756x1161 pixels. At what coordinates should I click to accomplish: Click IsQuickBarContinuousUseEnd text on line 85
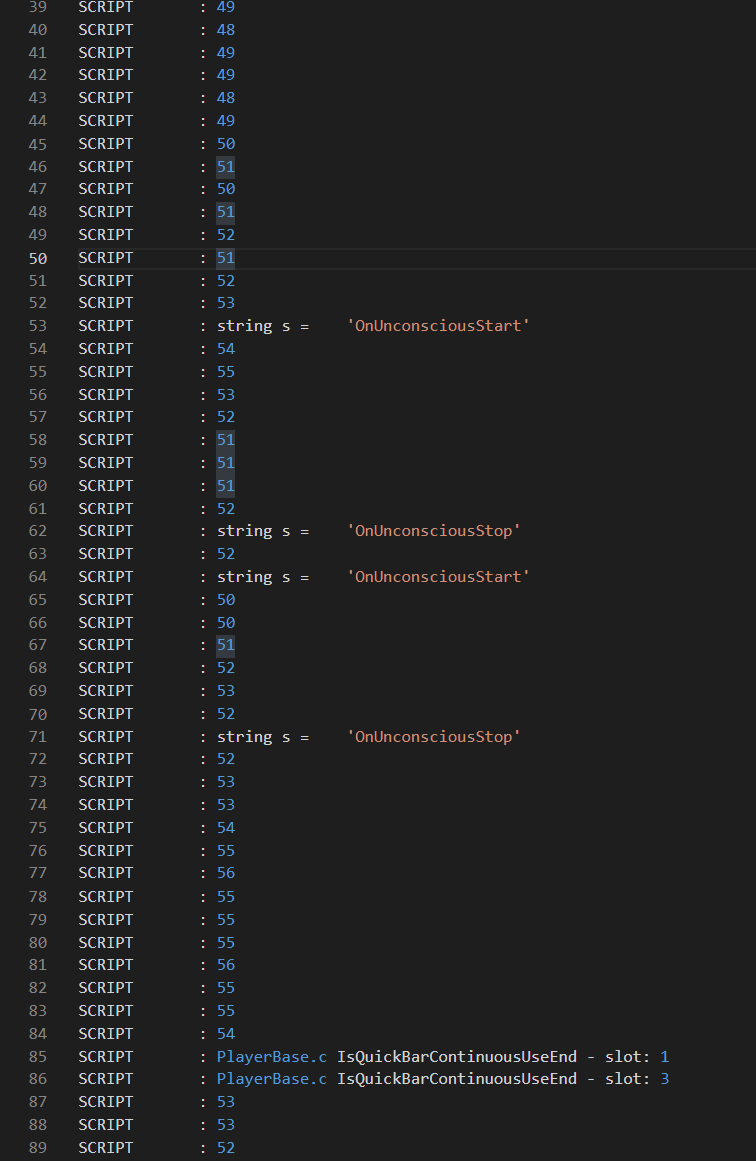pyautogui.click(x=457, y=1057)
